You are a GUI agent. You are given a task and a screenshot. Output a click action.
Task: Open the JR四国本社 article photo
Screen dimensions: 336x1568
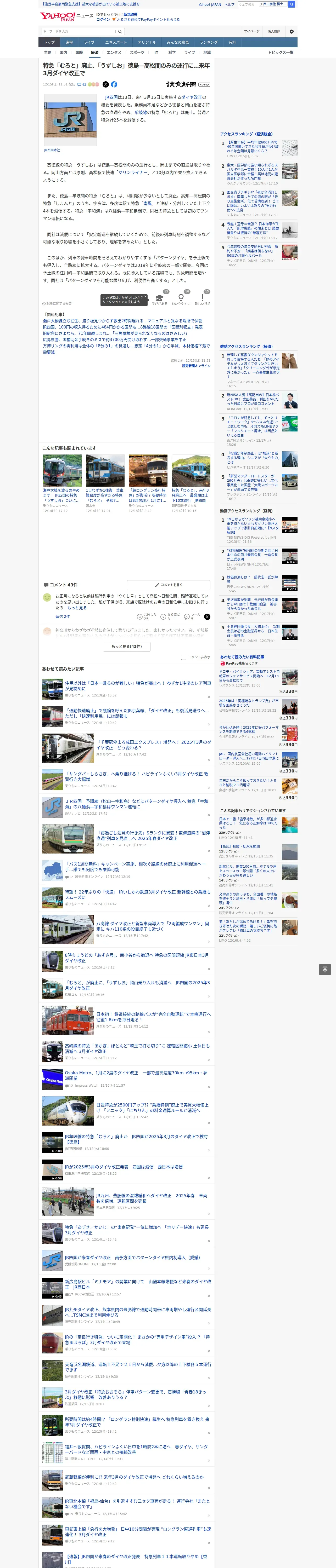[70, 120]
